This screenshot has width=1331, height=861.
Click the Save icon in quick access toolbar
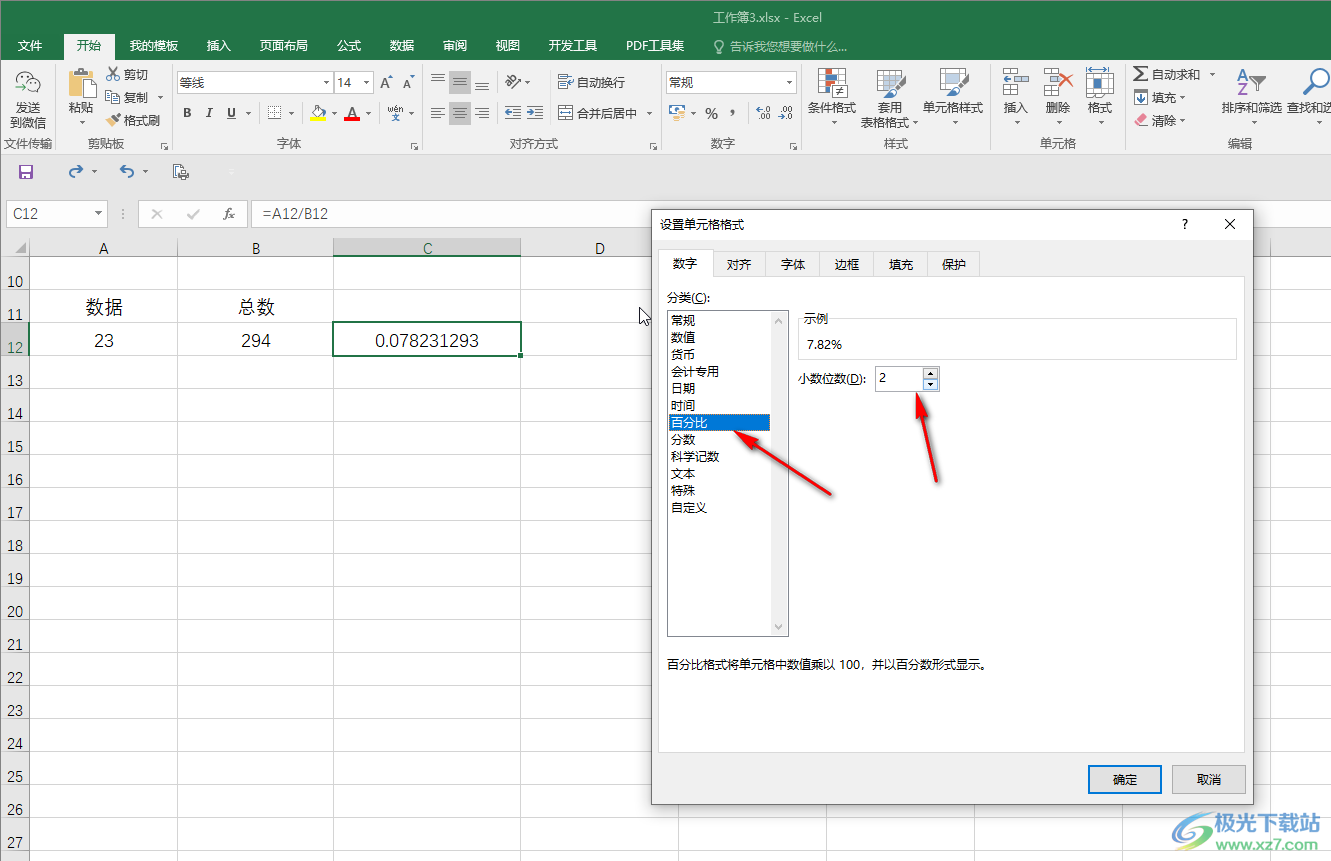pos(26,172)
